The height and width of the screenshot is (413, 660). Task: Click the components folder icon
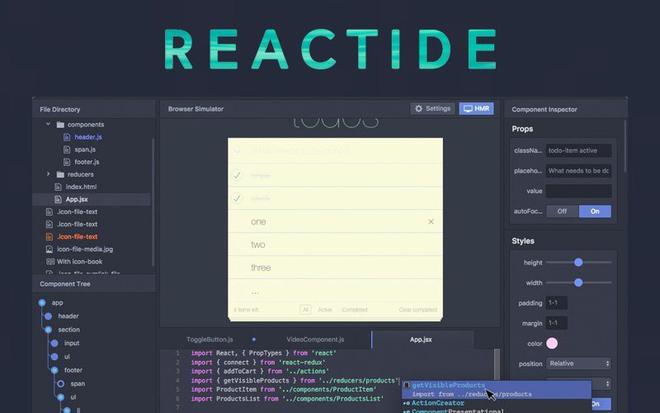(x=61, y=125)
